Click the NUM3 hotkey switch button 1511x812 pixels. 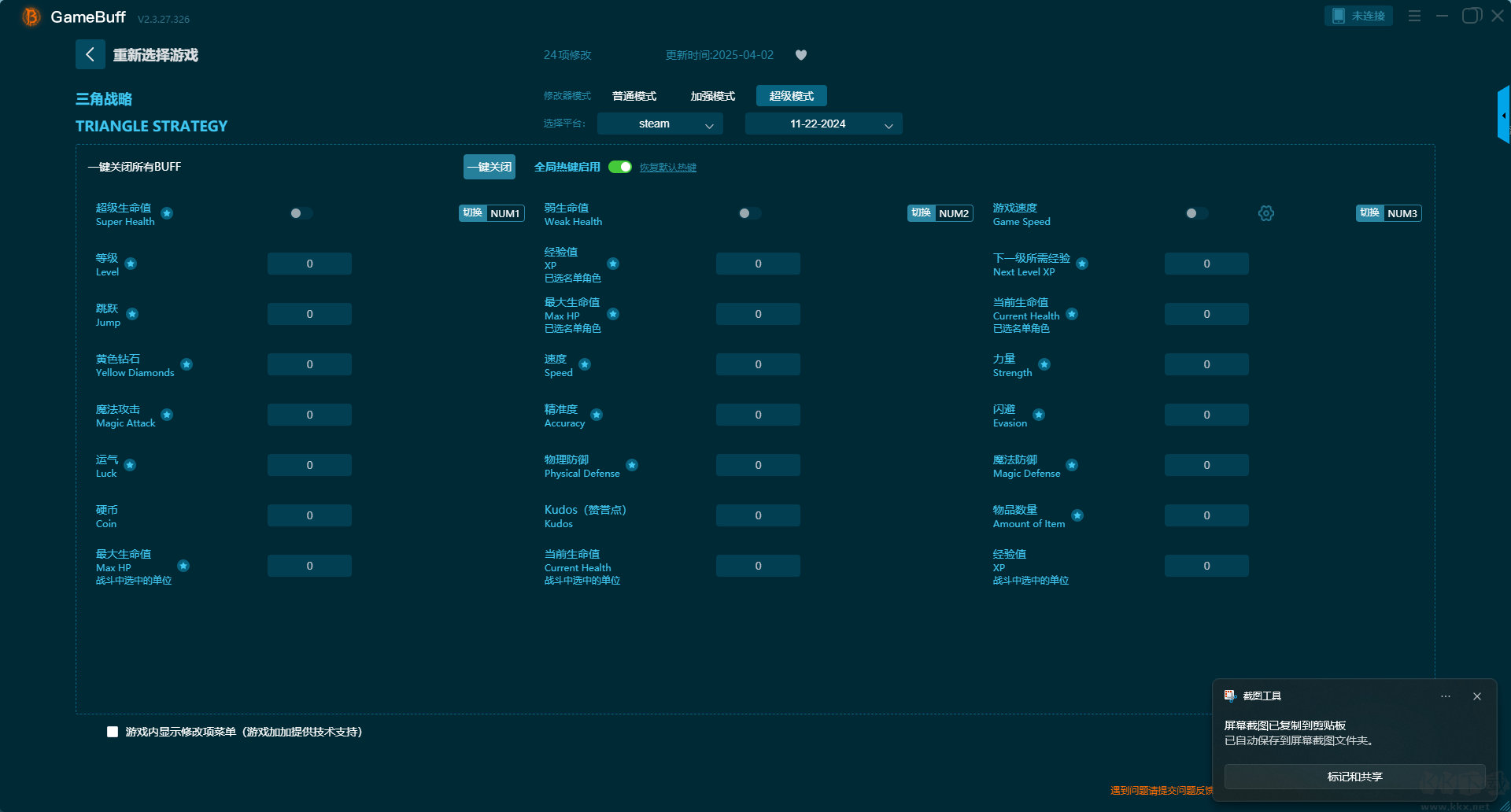[1389, 213]
